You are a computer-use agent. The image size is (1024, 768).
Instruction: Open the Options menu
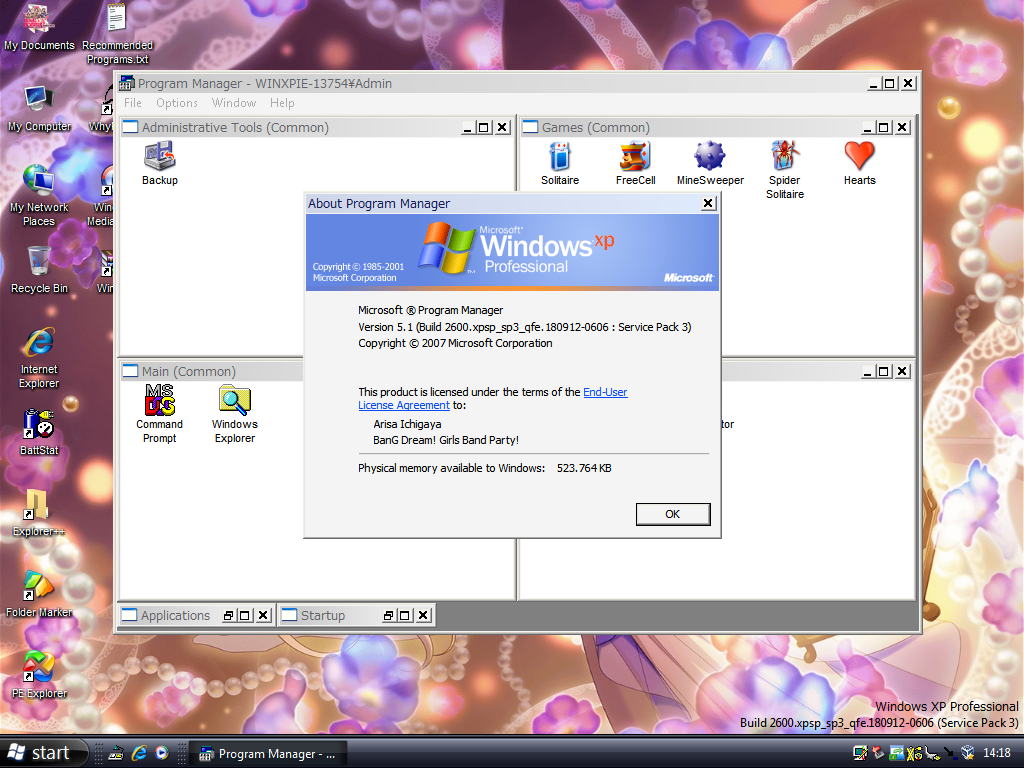pyautogui.click(x=176, y=103)
